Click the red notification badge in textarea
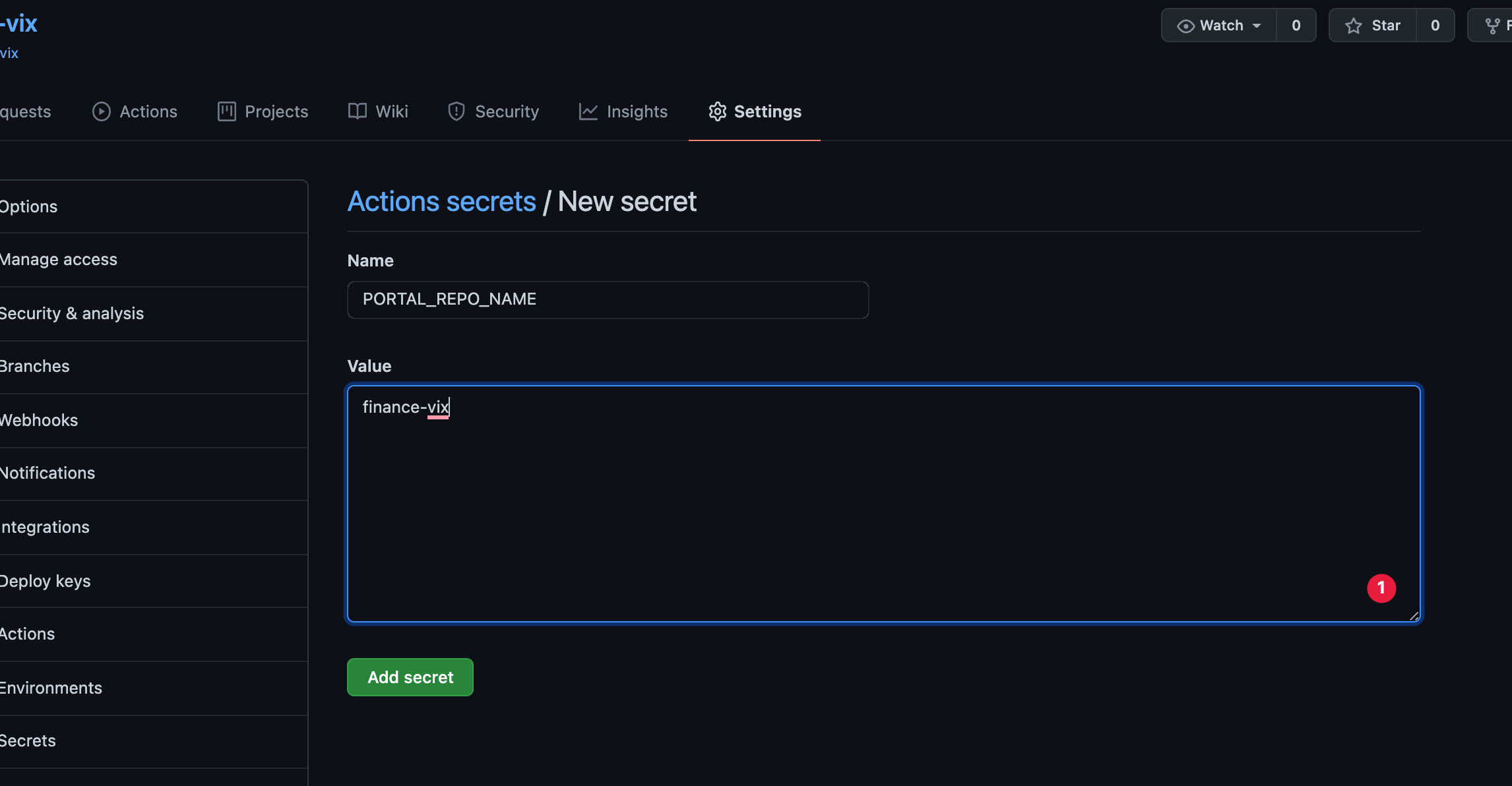Image resolution: width=1512 pixels, height=786 pixels. [x=1381, y=588]
